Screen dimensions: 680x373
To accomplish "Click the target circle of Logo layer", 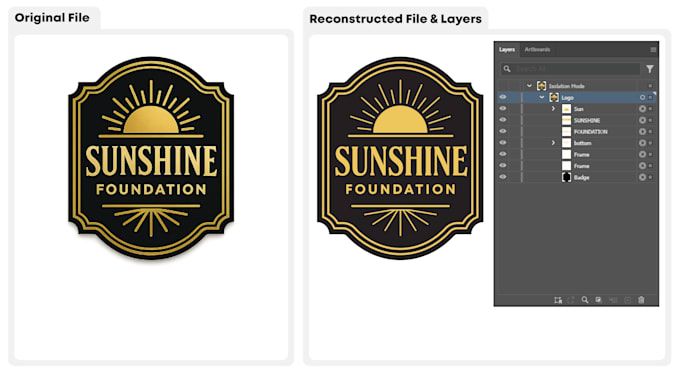I will (x=642, y=98).
